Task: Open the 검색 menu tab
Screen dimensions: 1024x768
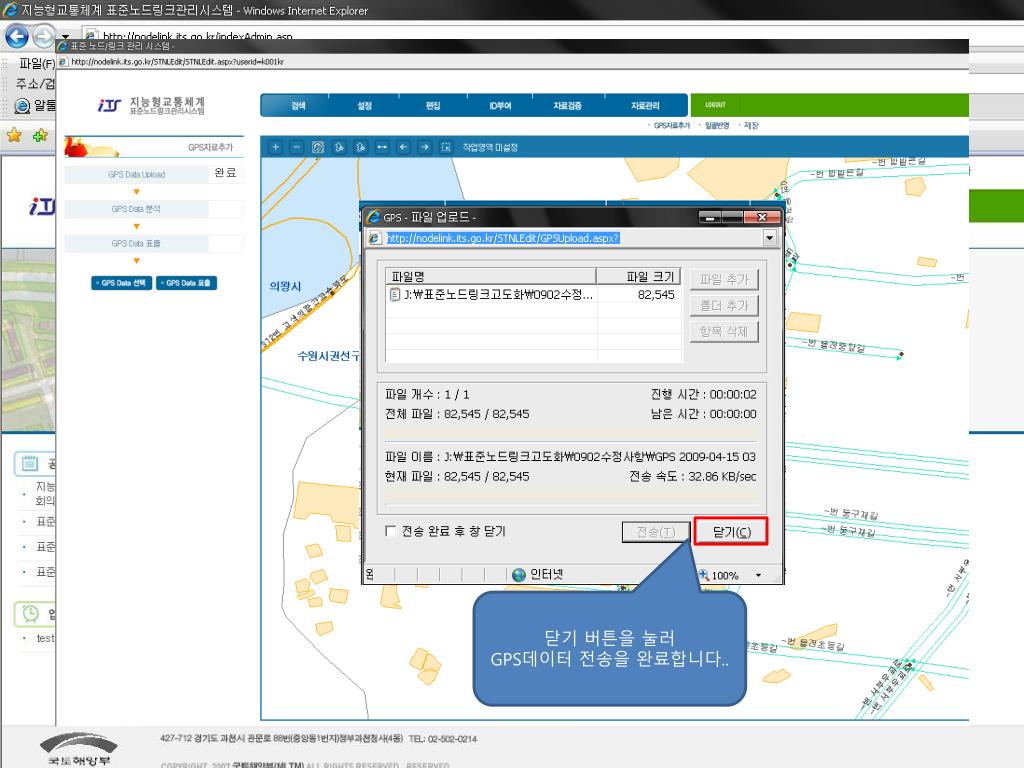Action: pos(298,106)
